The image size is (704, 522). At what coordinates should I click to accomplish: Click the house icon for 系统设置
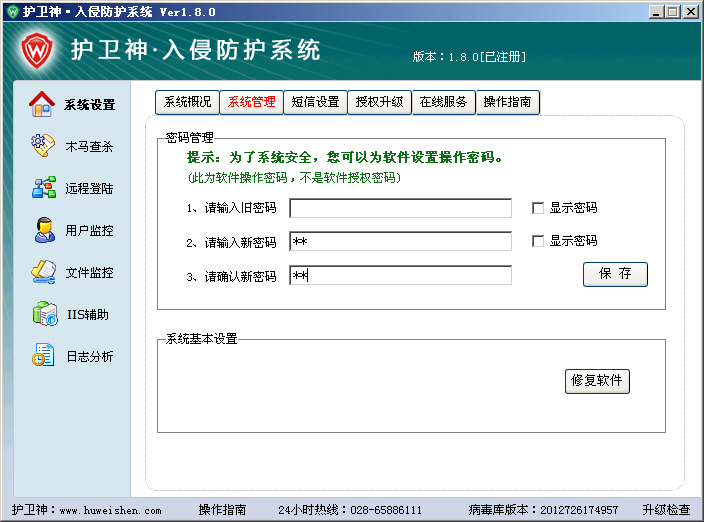[x=43, y=104]
